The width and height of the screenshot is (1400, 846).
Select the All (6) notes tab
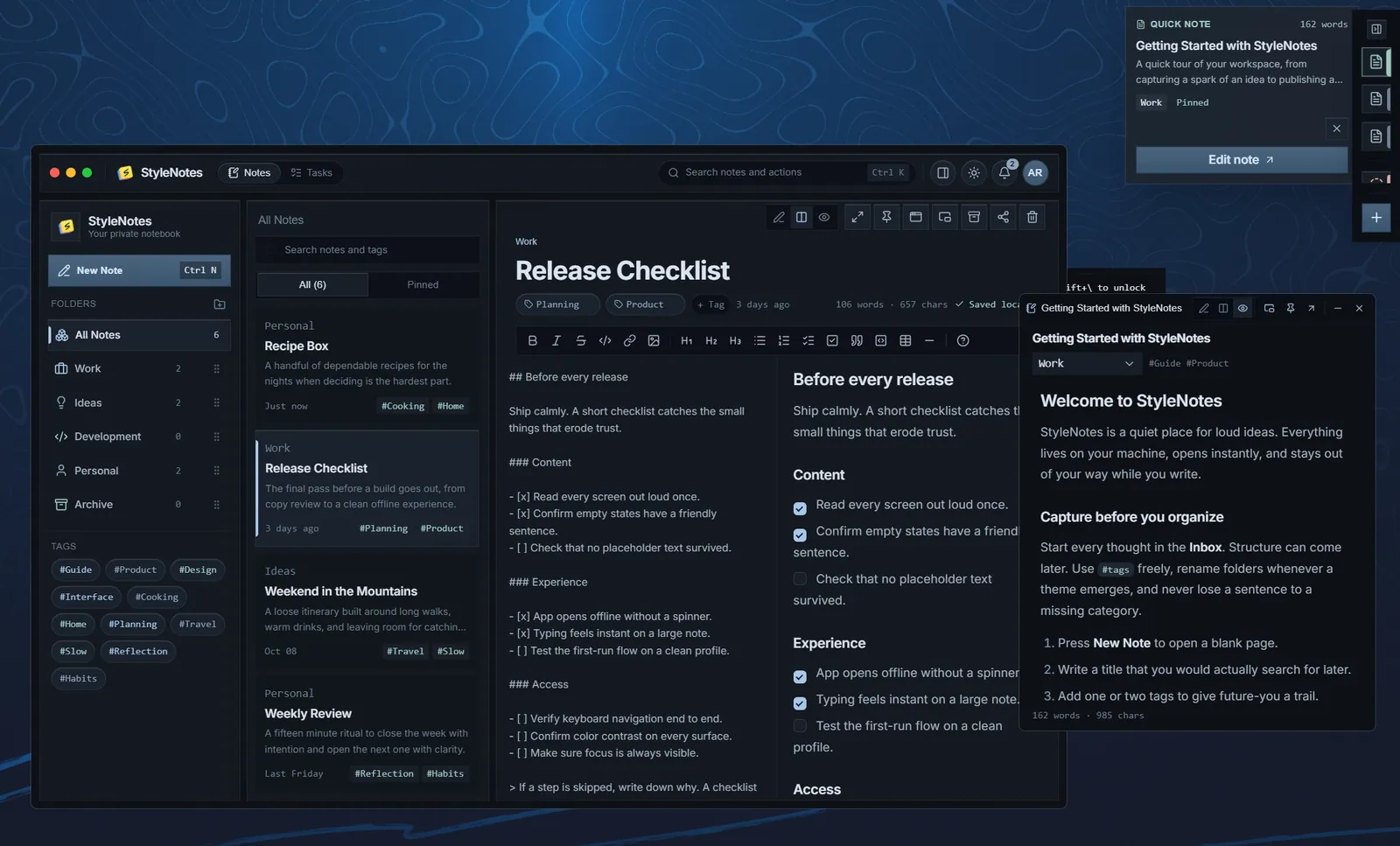(x=312, y=284)
